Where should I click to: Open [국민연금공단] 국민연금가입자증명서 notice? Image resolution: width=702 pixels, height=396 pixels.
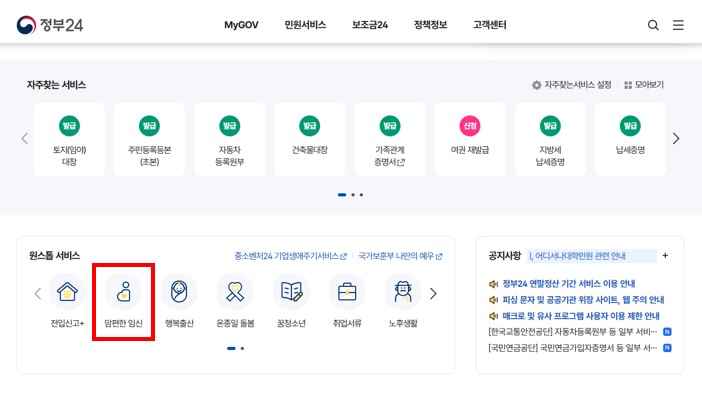pyautogui.click(x=573, y=348)
